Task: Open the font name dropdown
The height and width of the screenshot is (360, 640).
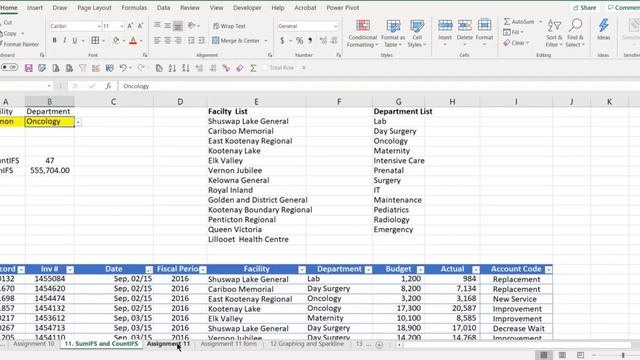Action: 99,26
